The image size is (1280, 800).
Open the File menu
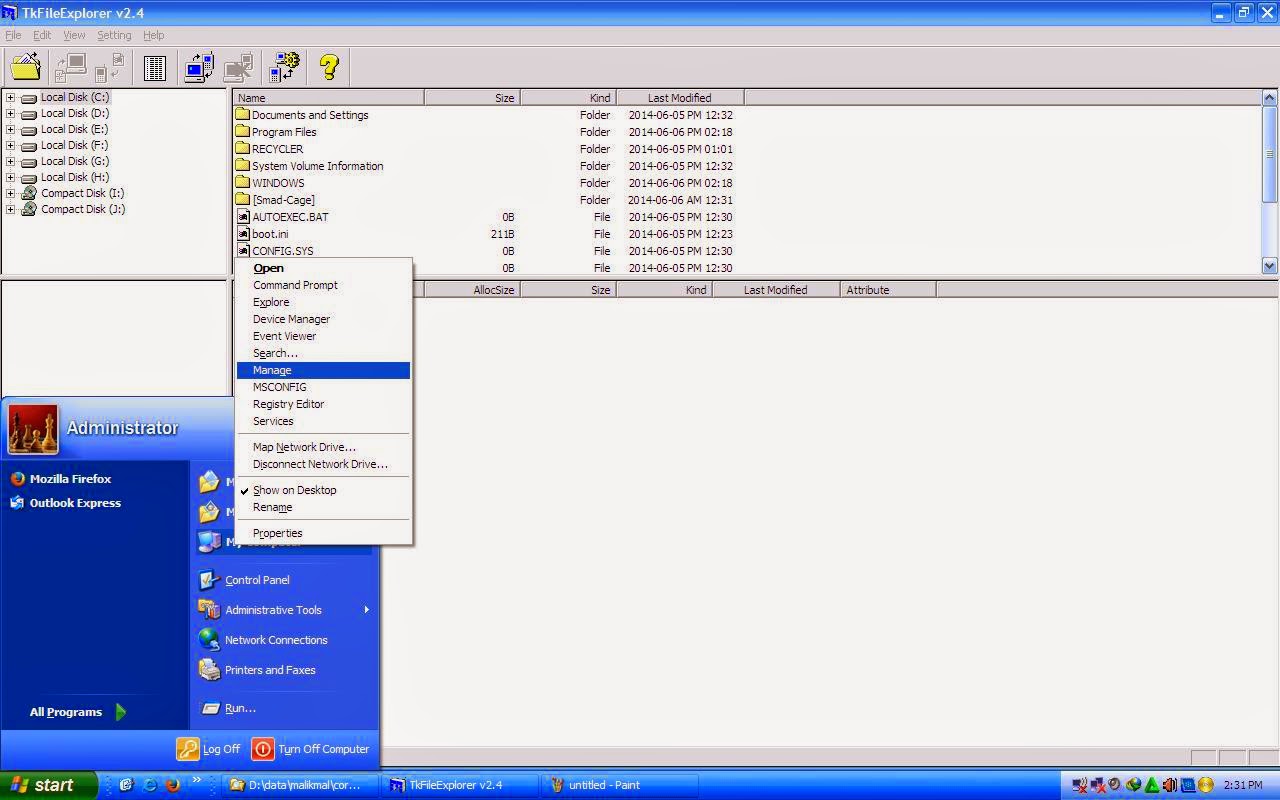click(x=13, y=35)
